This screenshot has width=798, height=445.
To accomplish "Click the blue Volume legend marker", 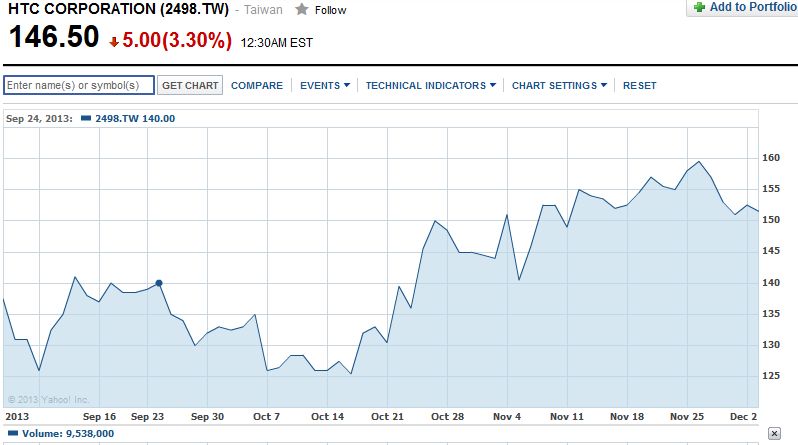I will 13,433.
